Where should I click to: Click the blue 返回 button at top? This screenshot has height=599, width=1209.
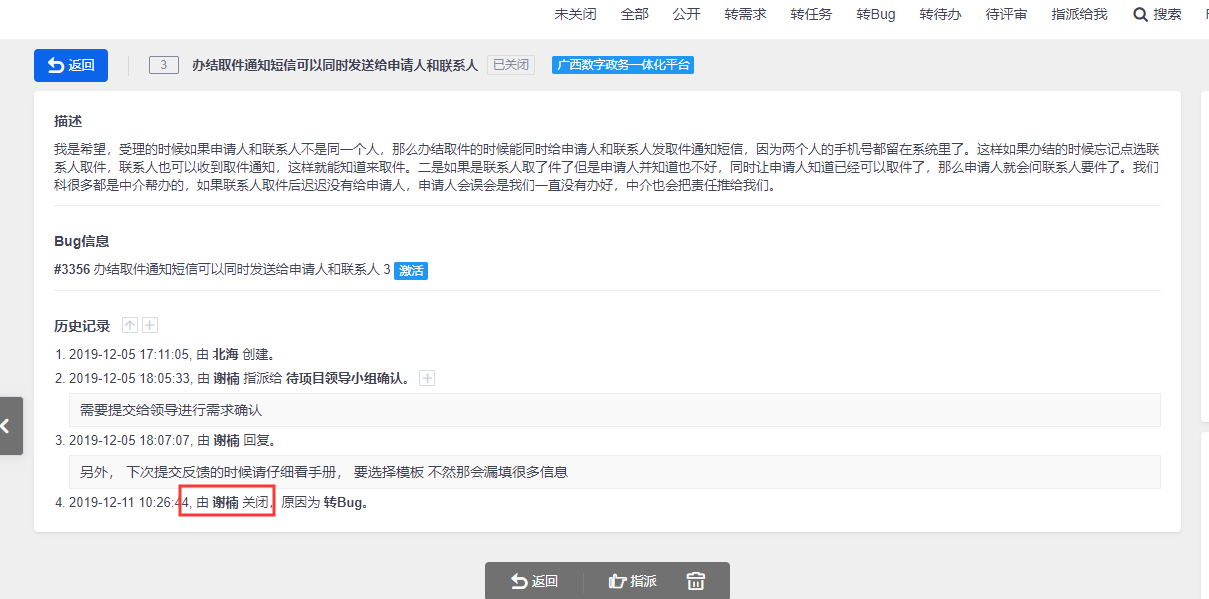(71, 65)
